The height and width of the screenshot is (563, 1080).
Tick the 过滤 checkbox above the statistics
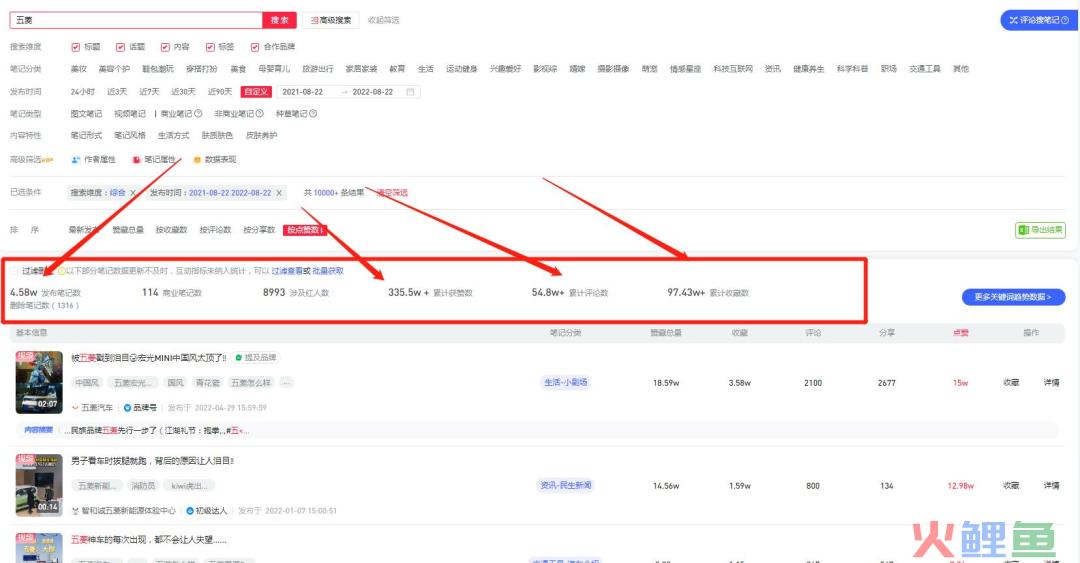tap(14, 271)
